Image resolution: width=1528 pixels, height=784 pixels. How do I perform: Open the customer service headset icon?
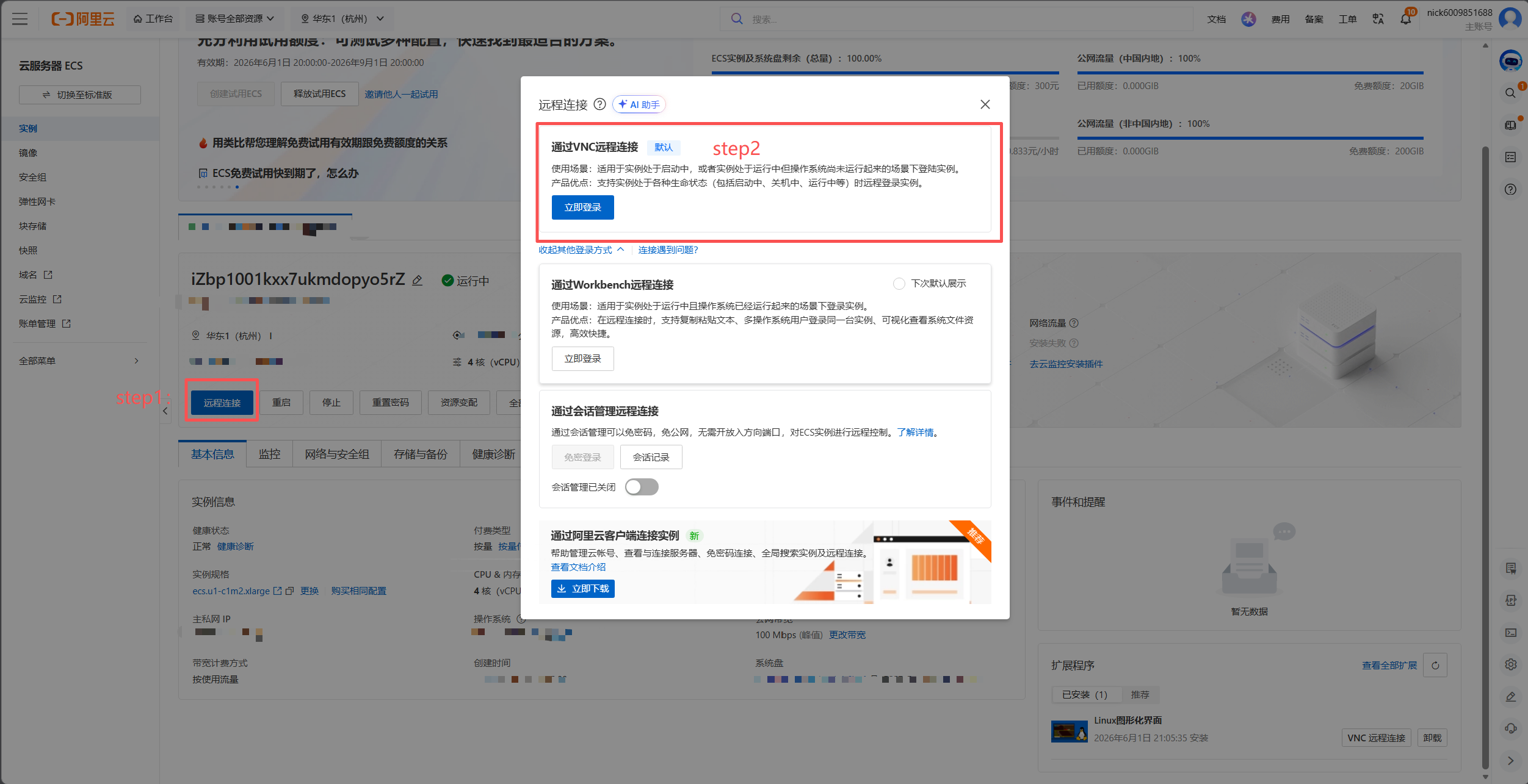(x=1510, y=728)
